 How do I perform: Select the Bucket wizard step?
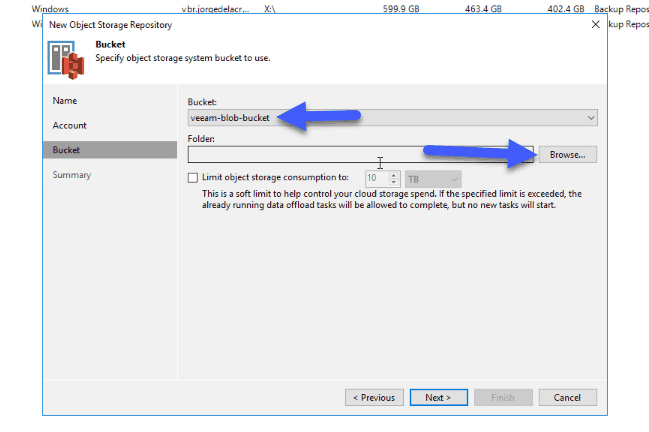(x=110, y=150)
